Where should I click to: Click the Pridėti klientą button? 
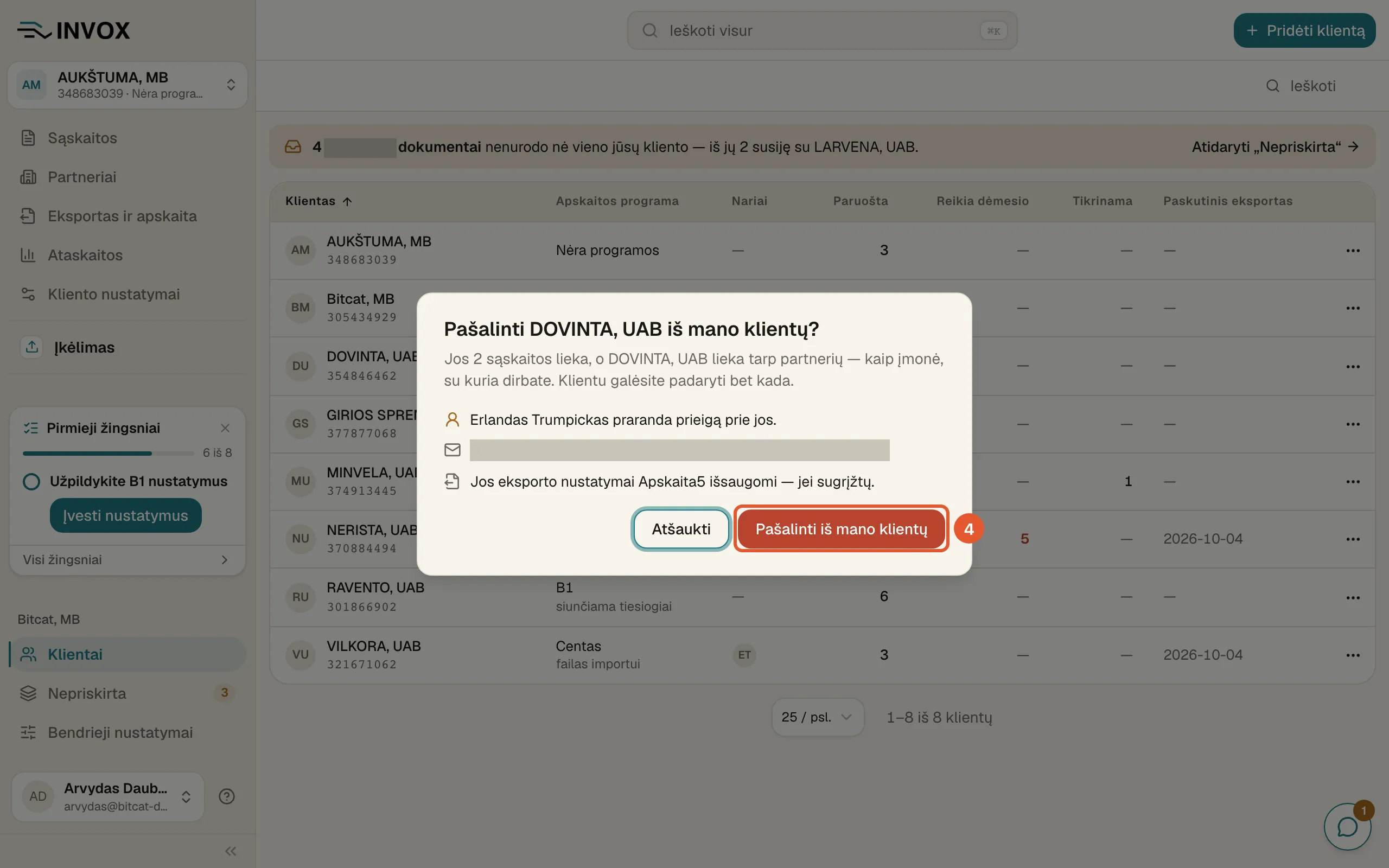[x=1304, y=30]
